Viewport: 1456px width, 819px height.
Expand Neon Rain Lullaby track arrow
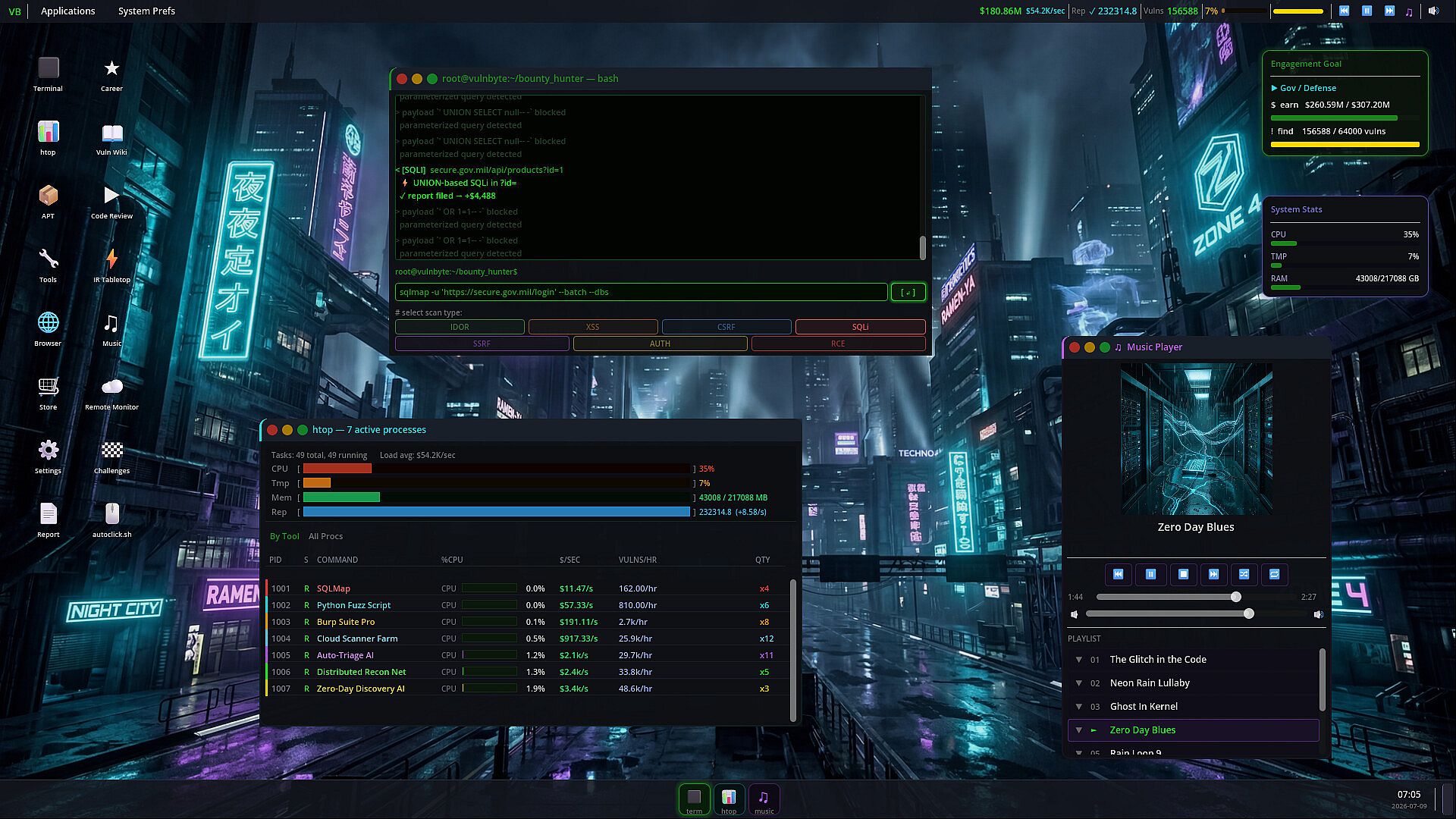1078,683
